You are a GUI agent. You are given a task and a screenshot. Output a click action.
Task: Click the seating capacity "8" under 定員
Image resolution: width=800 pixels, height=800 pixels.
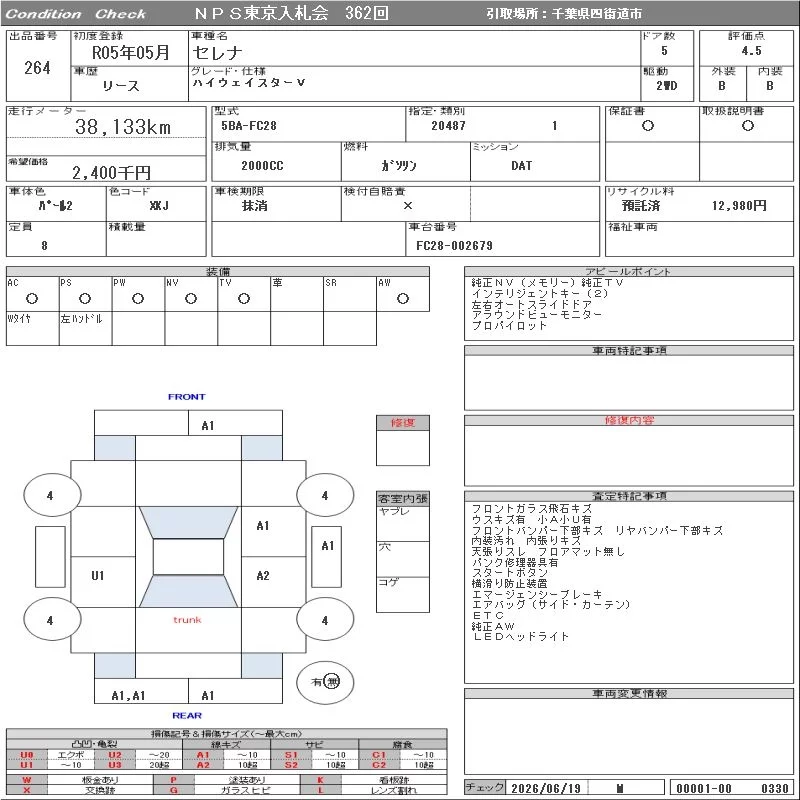coord(44,246)
